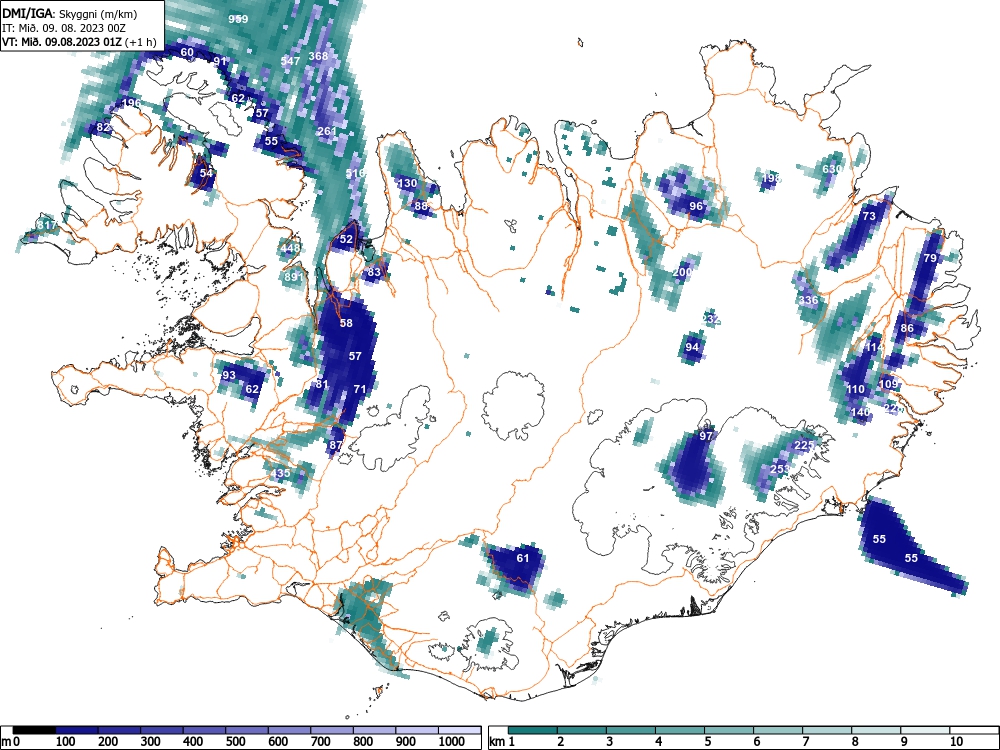1000x750 pixels.
Task: Click the '7' tick label in the km legend
Action: point(805,742)
